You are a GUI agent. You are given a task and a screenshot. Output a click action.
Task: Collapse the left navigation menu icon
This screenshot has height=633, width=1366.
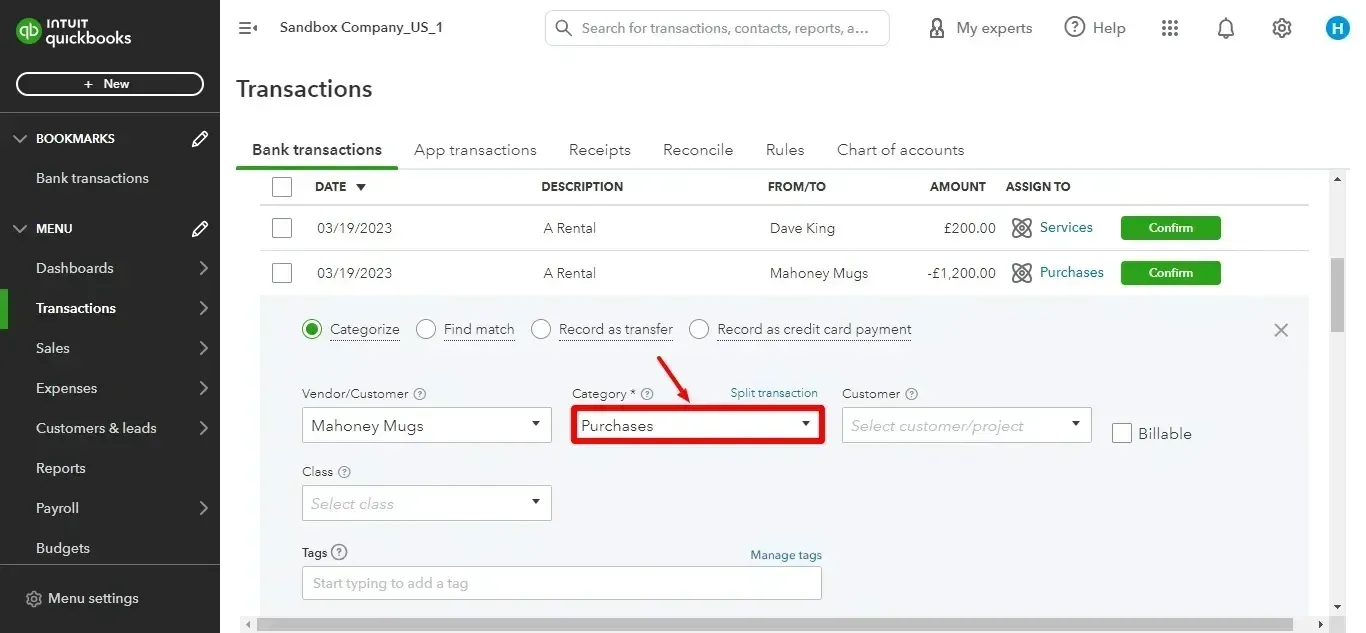[x=248, y=28]
